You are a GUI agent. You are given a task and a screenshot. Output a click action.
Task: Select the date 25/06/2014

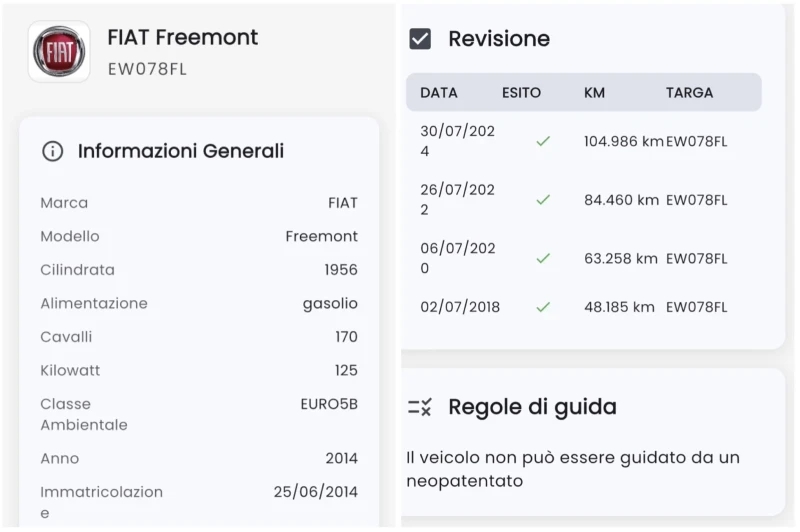(316, 492)
